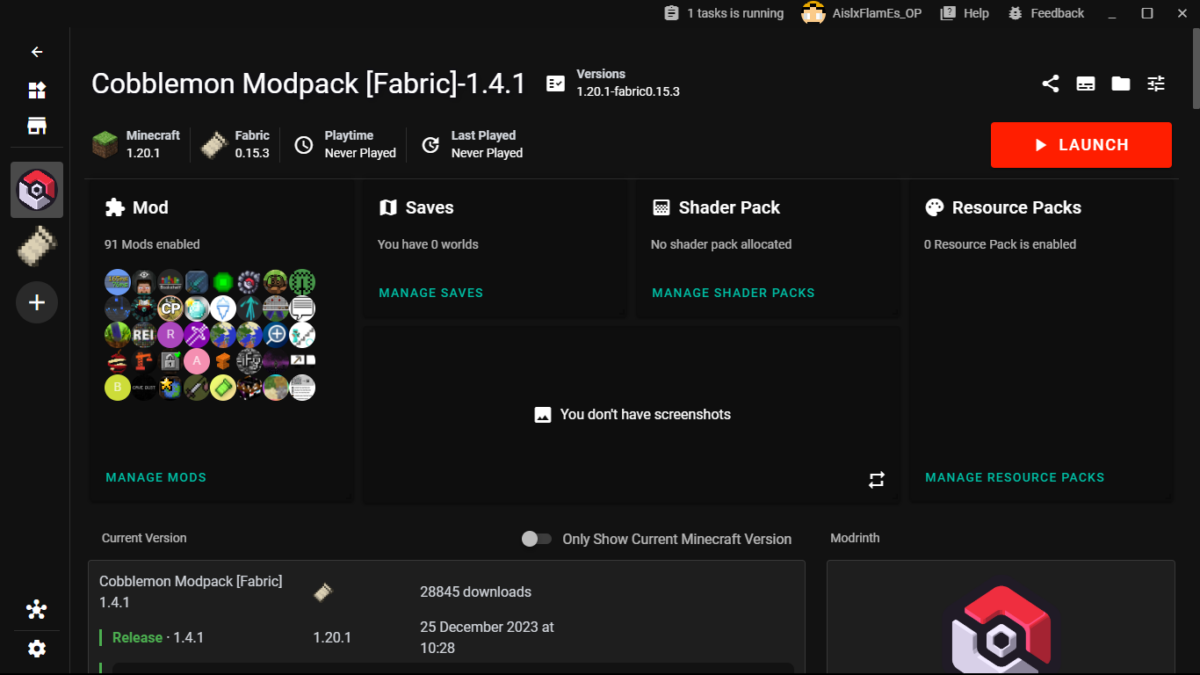Click the "91 Mods enabled" text
The image size is (1200, 675).
[152, 244]
